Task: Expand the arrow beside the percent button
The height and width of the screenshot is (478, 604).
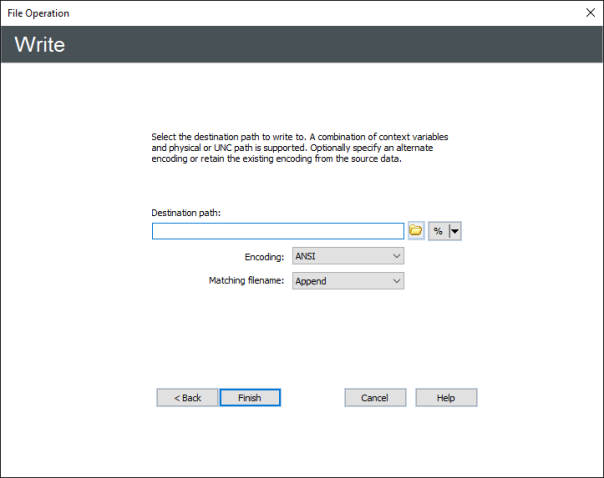Action: click(x=455, y=231)
